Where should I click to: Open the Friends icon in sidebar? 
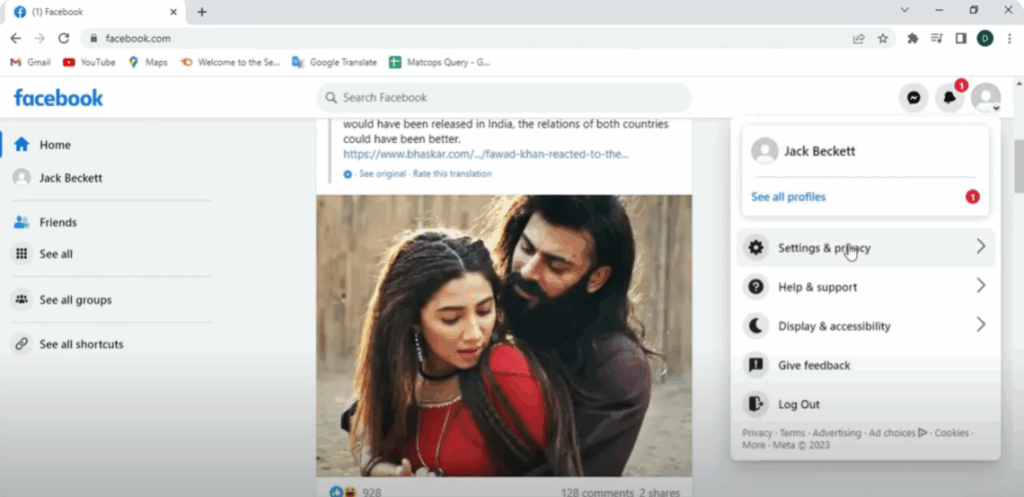pyautogui.click(x=21, y=222)
